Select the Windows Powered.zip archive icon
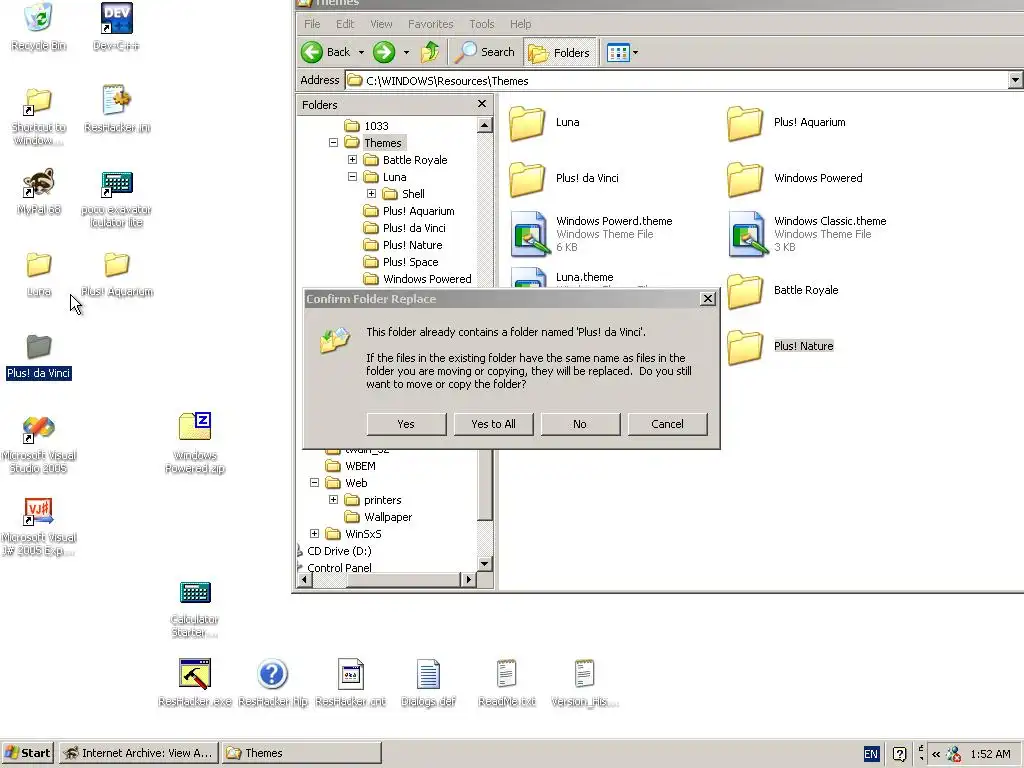The width and height of the screenshot is (1024, 768). (195, 427)
